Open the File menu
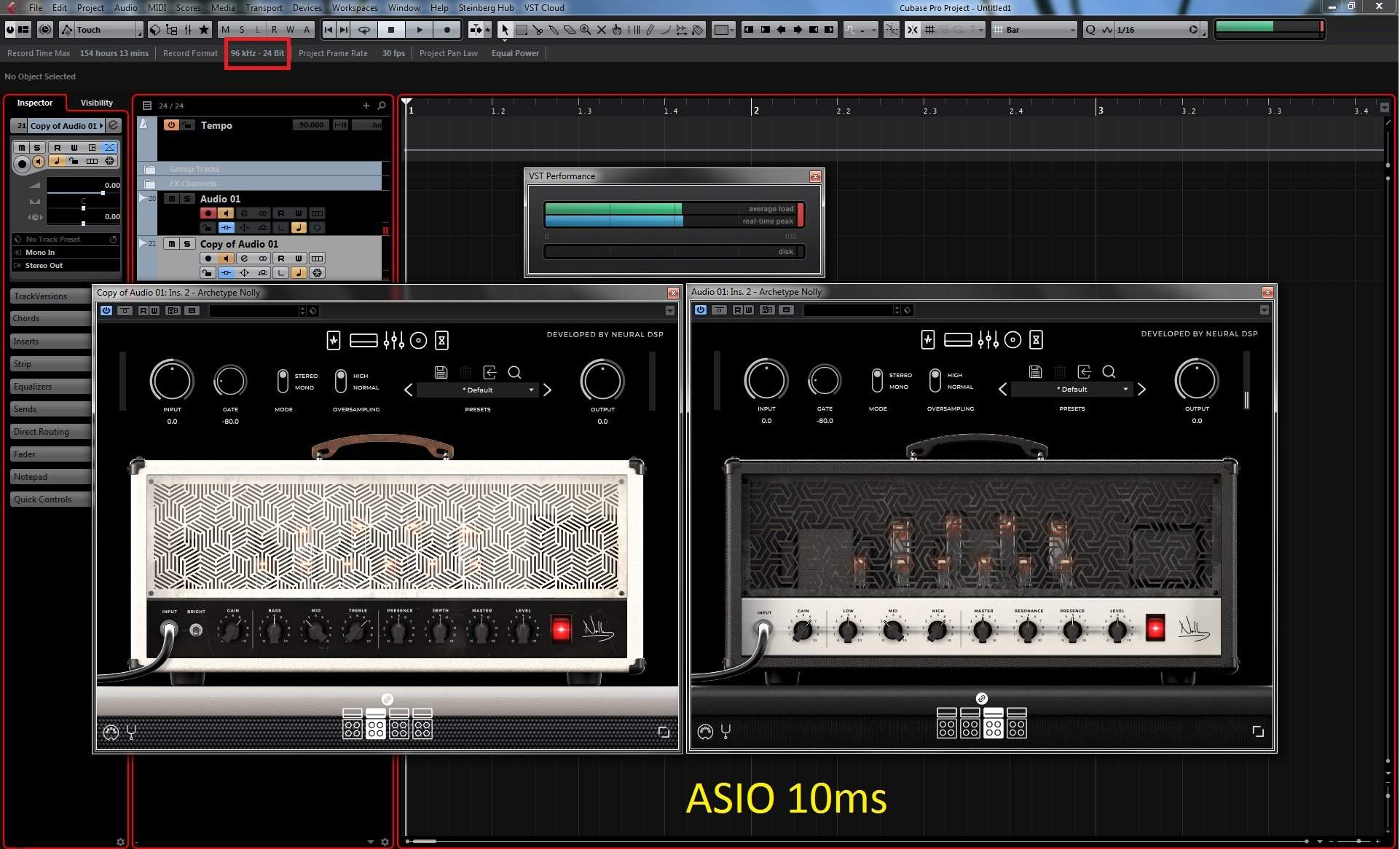Image resolution: width=1400 pixels, height=849 pixels. click(x=36, y=8)
